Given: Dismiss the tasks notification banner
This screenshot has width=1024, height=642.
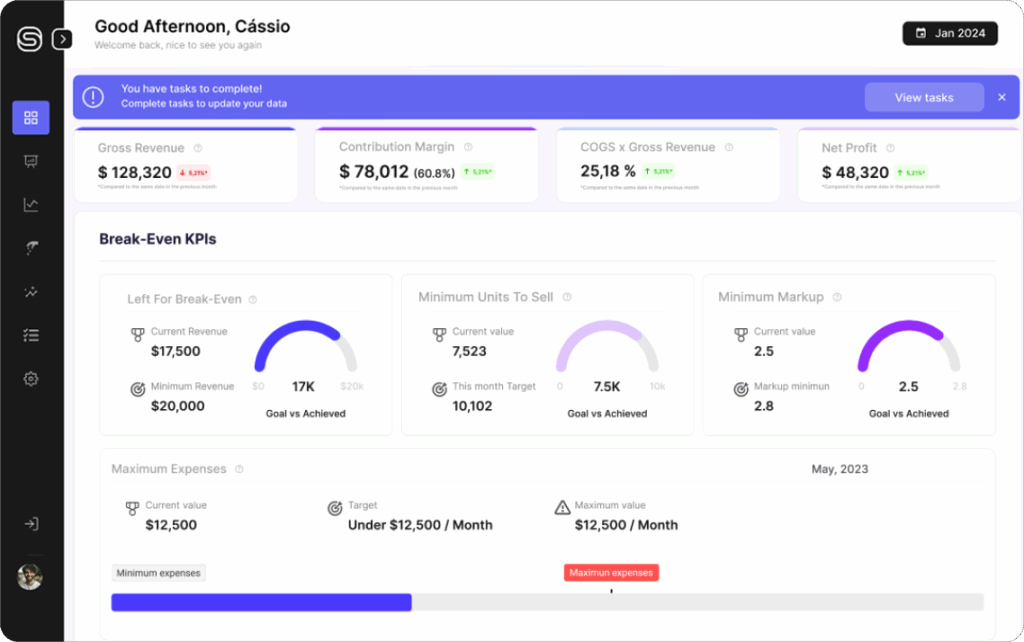Looking at the screenshot, I should pos(1002,97).
